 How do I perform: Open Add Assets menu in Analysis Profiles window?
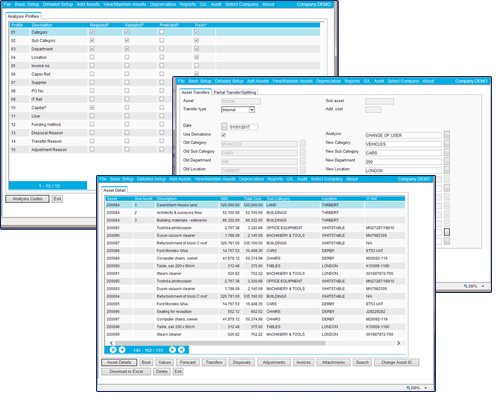point(88,4)
